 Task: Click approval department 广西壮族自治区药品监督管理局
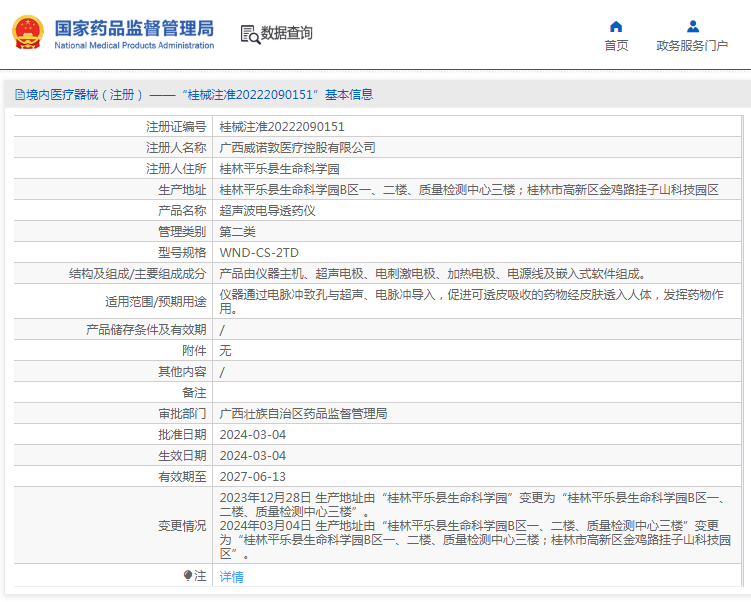point(303,414)
